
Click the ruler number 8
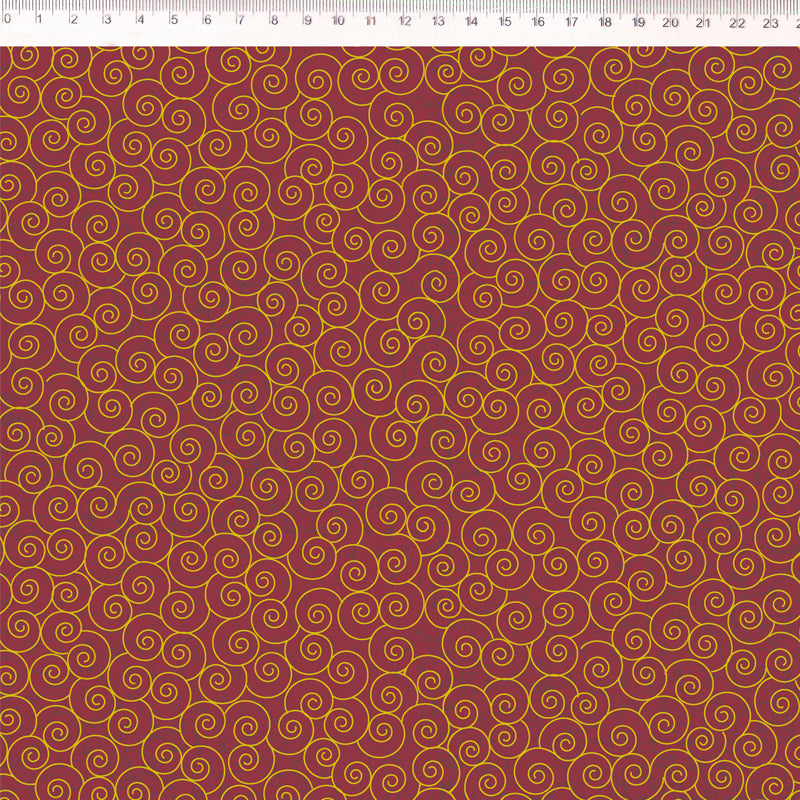[274, 20]
